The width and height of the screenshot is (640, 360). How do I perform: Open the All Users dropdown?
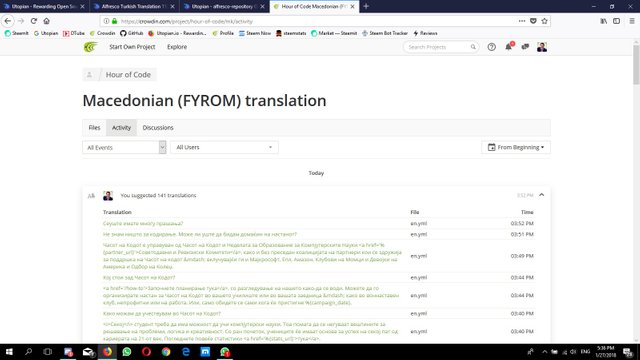pyautogui.click(x=224, y=147)
